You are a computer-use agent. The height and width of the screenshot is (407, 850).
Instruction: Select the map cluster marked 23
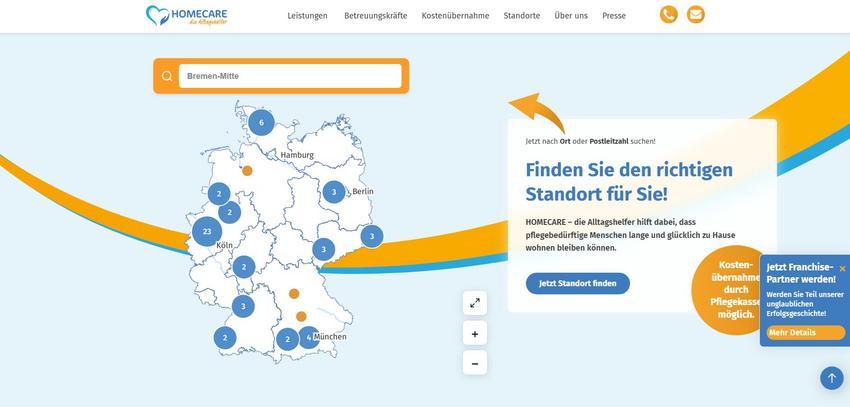[207, 231]
